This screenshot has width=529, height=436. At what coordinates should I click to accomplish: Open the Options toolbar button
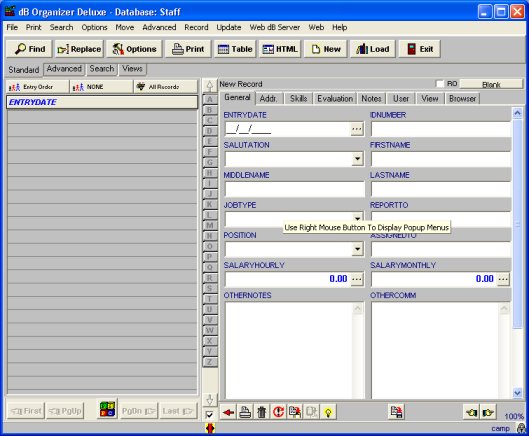point(134,49)
